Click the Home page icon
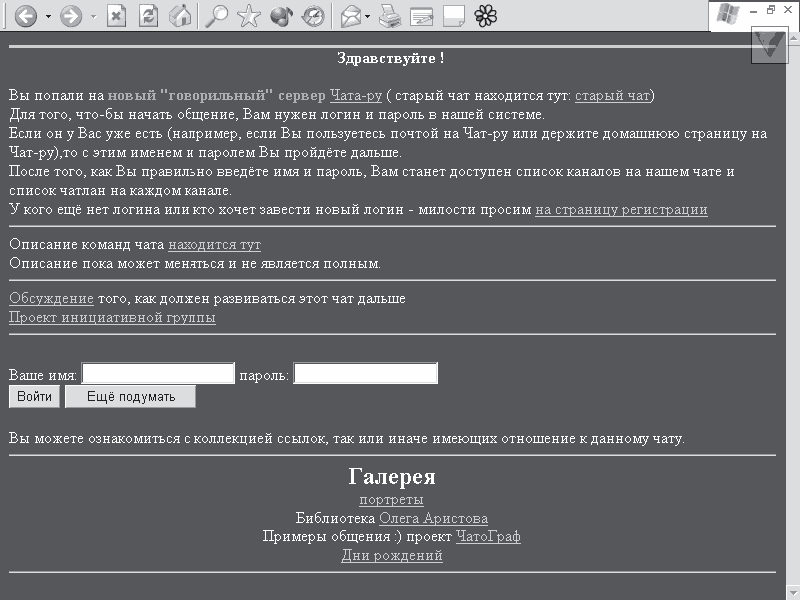Image resolution: width=800 pixels, height=600 pixels. pos(180,16)
